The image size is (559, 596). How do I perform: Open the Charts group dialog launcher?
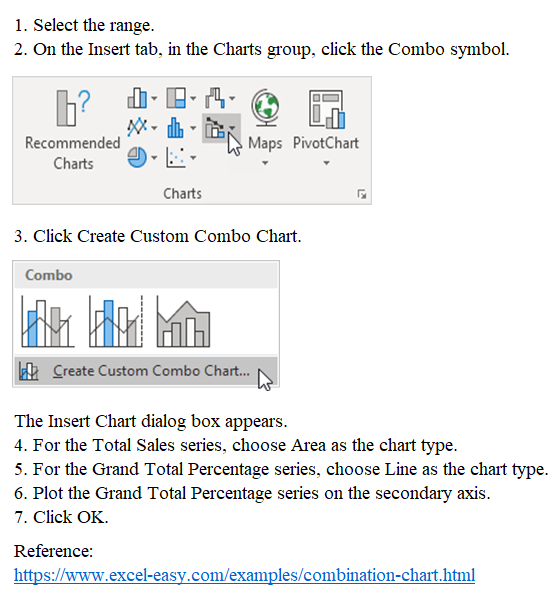point(362,194)
